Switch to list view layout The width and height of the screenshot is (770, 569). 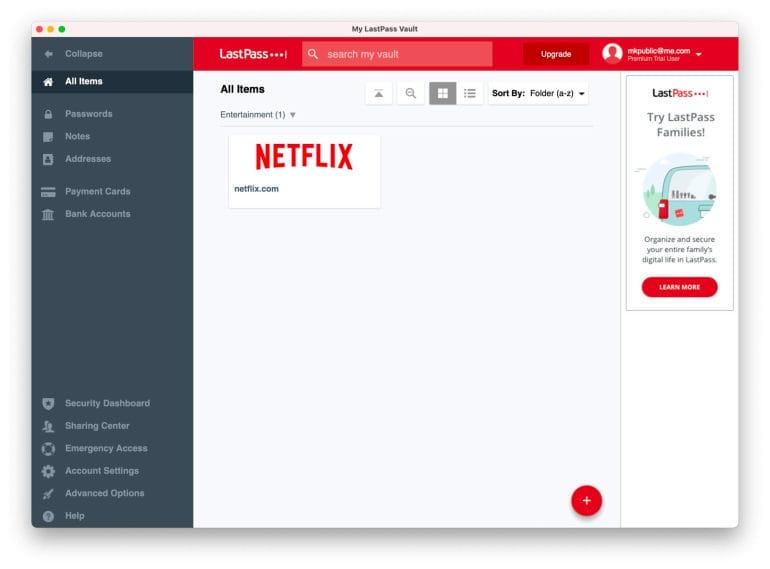click(x=469, y=93)
